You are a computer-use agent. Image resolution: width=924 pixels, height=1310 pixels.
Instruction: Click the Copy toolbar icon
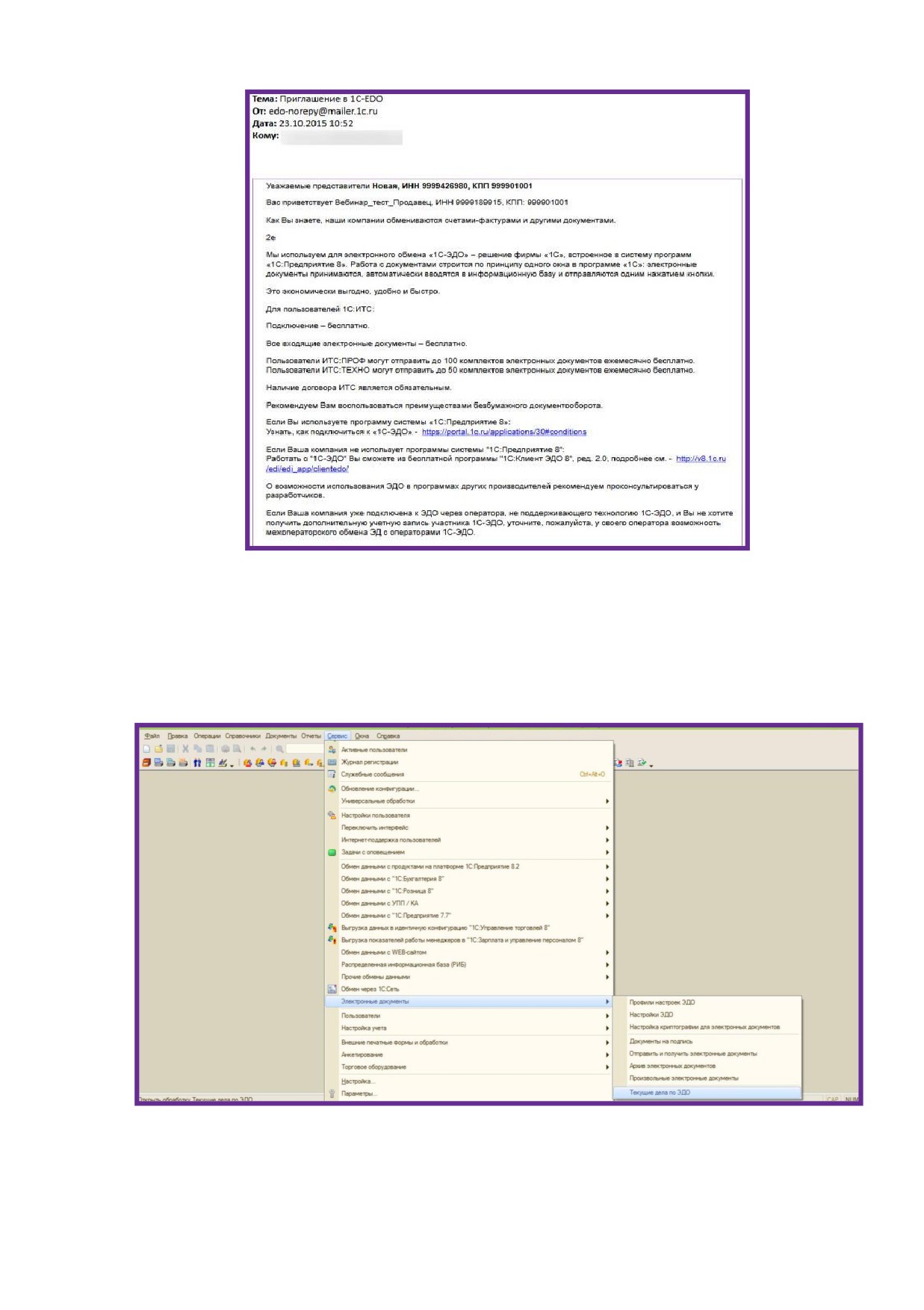[x=197, y=748]
